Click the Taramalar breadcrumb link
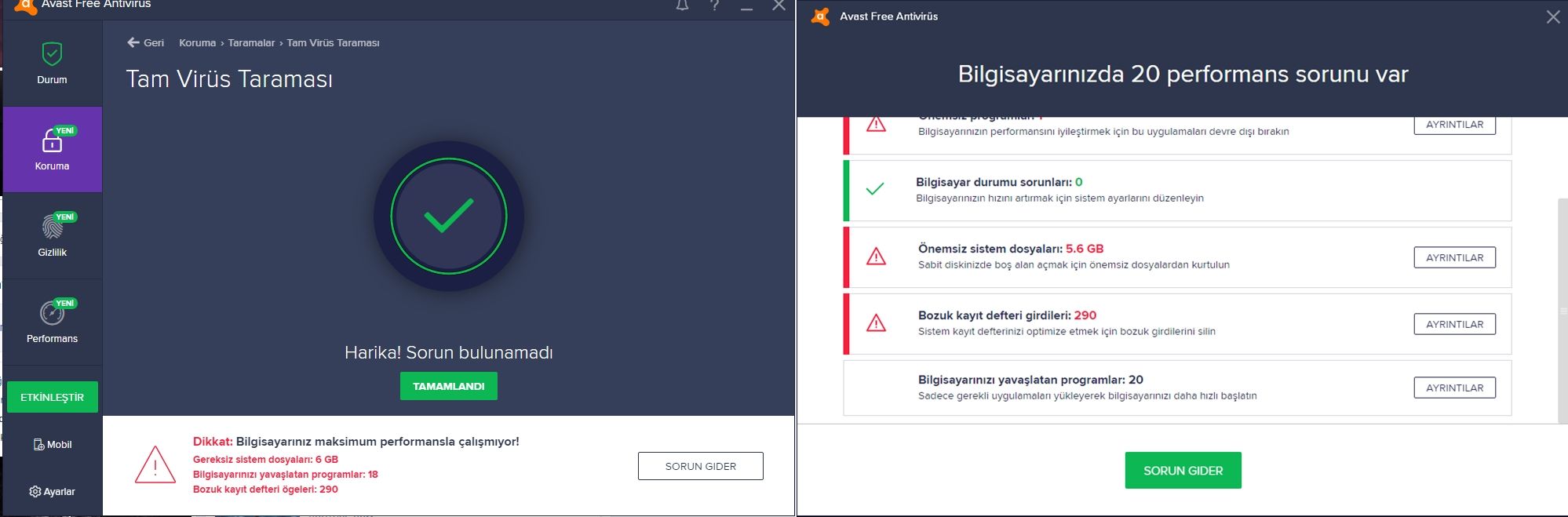Image resolution: width=1568 pixels, height=517 pixels. click(251, 42)
